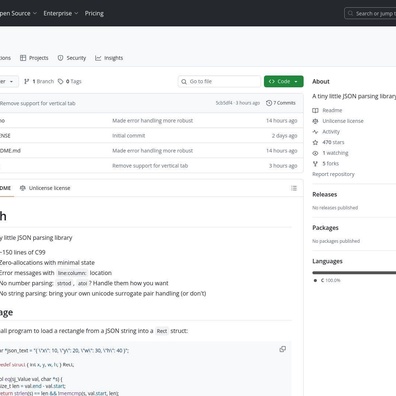Image resolution: width=396 pixels, height=396 pixels.
Task: View the 1 Branch link
Action: coord(39,81)
